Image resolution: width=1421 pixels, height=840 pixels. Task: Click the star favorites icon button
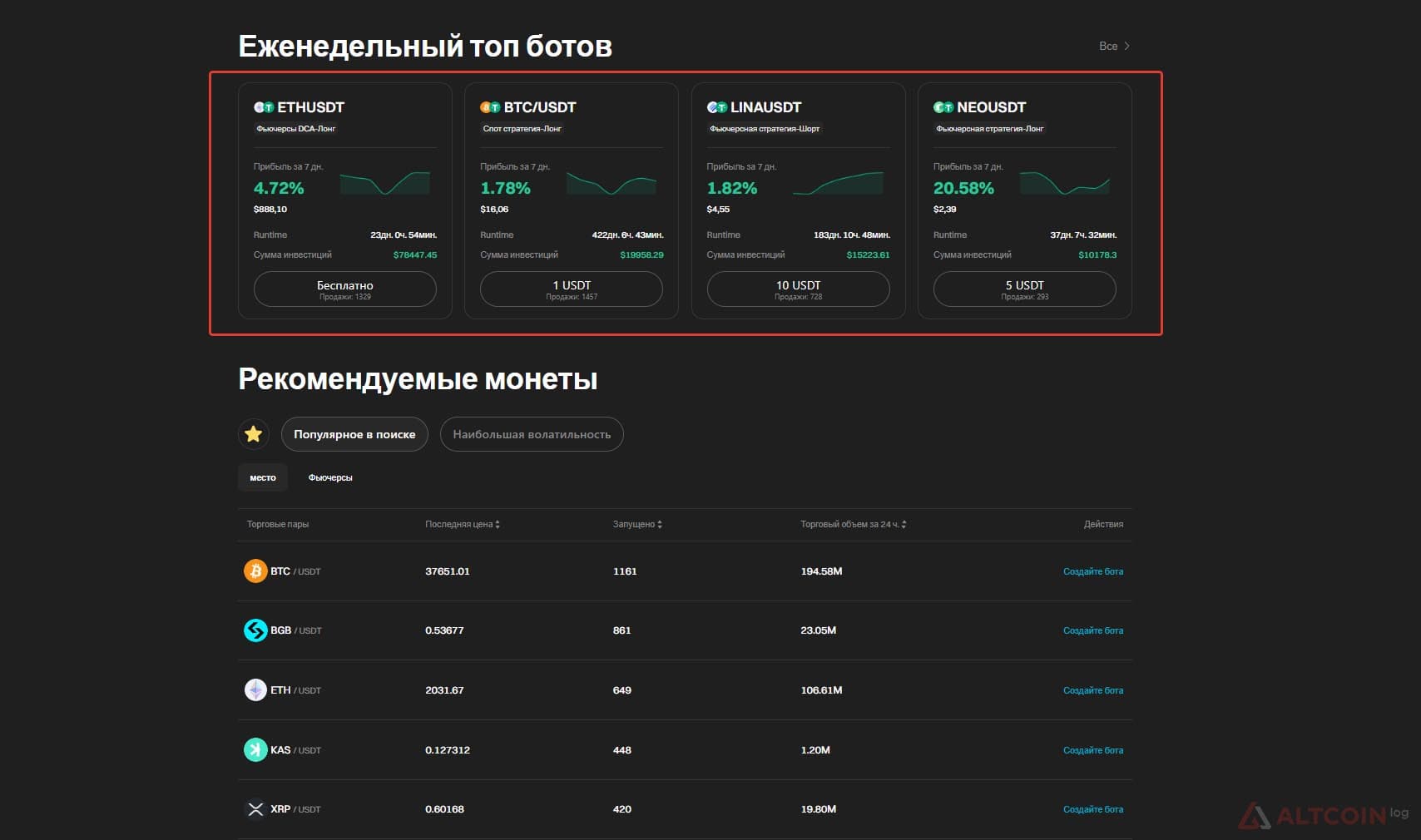254,434
